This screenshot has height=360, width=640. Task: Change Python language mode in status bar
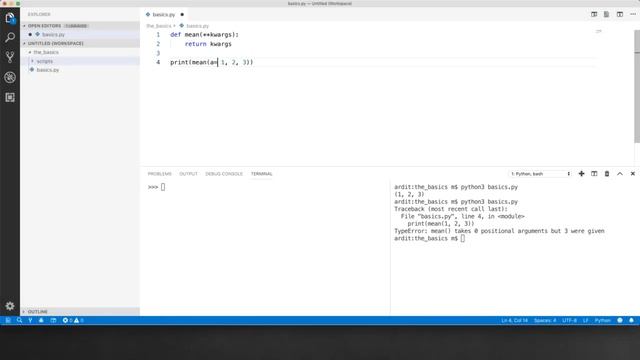[602, 320]
